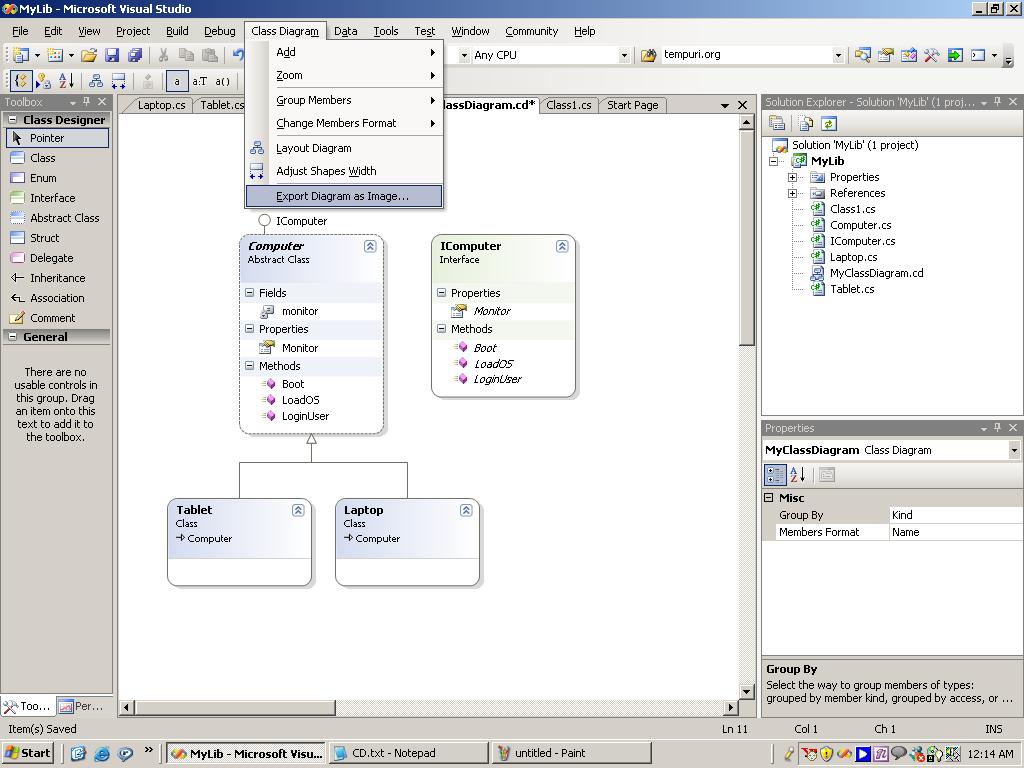Collapse the IComputer interface shape with chevron
Screen dimensions: 1024x768
(562, 246)
